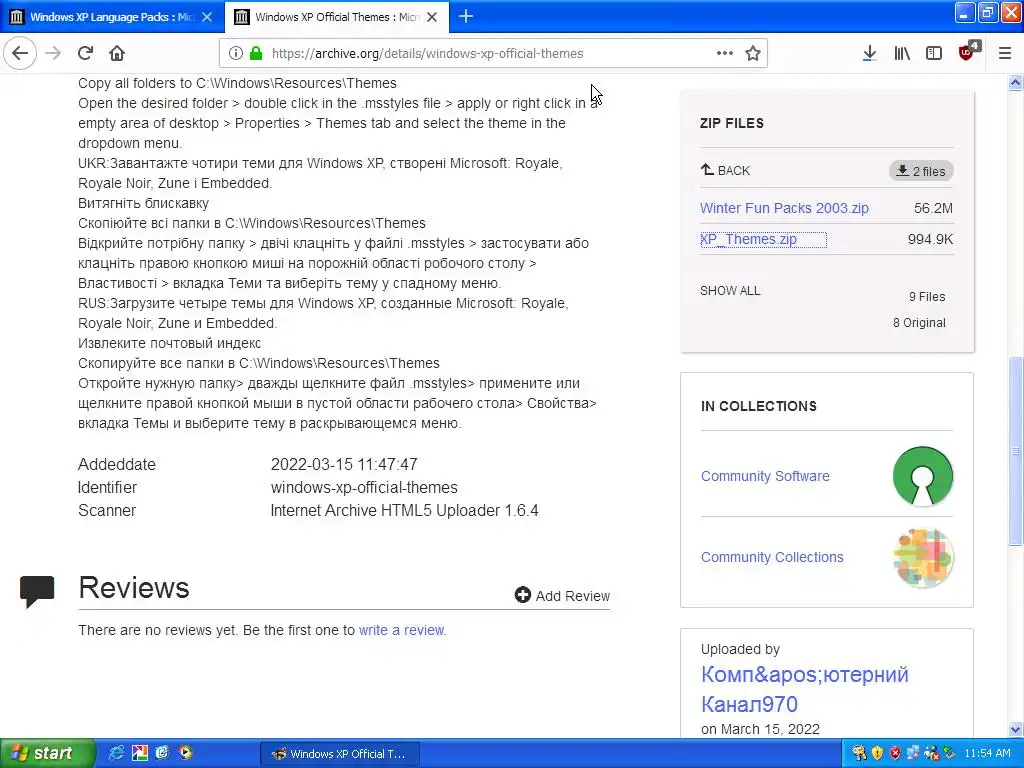The width and height of the screenshot is (1024, 768).
Task: Open the Community Software collection link
Action: coord(765,476)
